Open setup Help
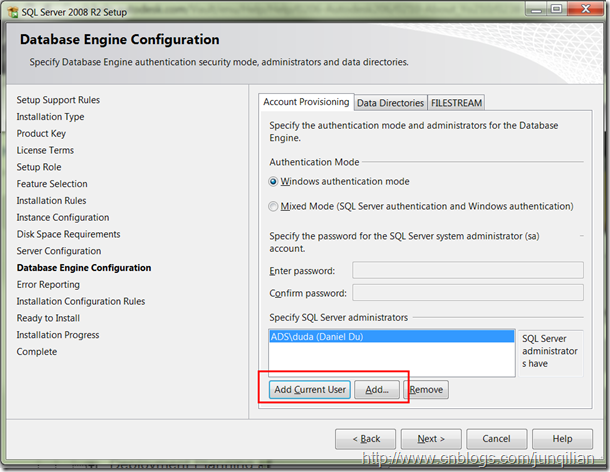Image resolution: width=610 pixels, height=472 pixels. pyautogui.click(x=562, y=439)
